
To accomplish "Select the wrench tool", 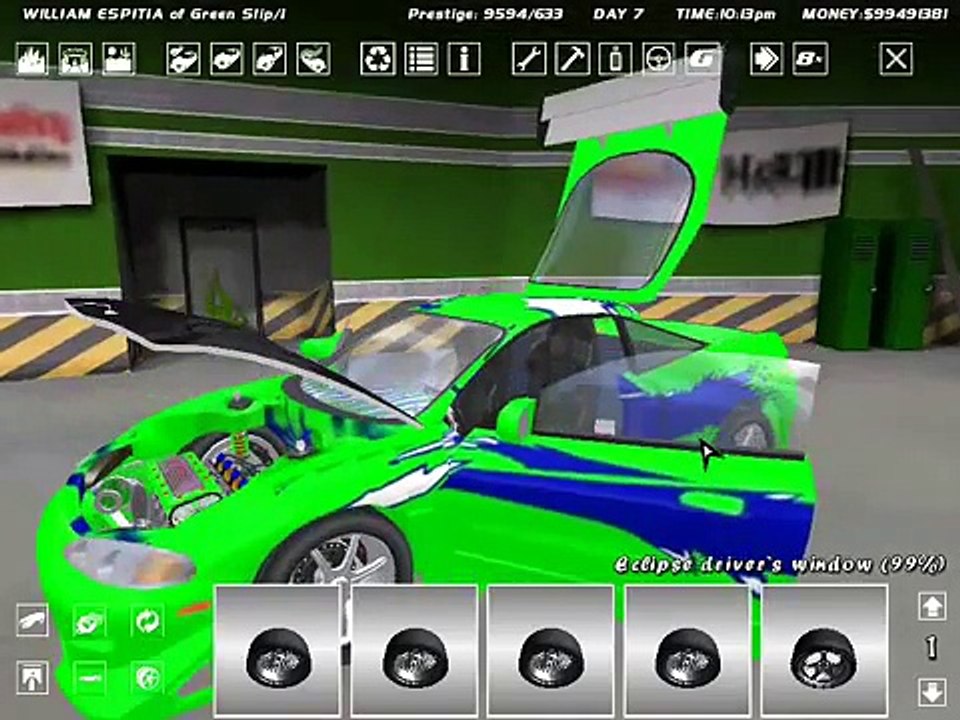I will tap(529, 59).
